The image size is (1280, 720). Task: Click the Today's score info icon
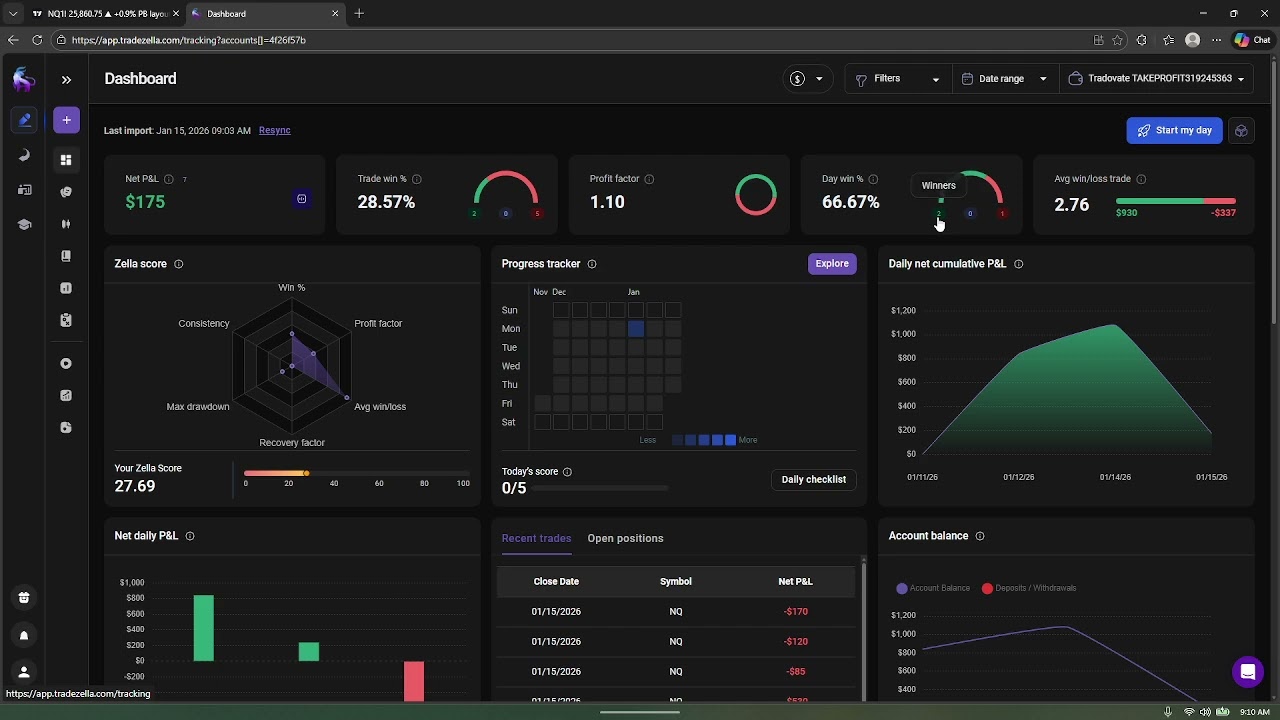(567, 472)
